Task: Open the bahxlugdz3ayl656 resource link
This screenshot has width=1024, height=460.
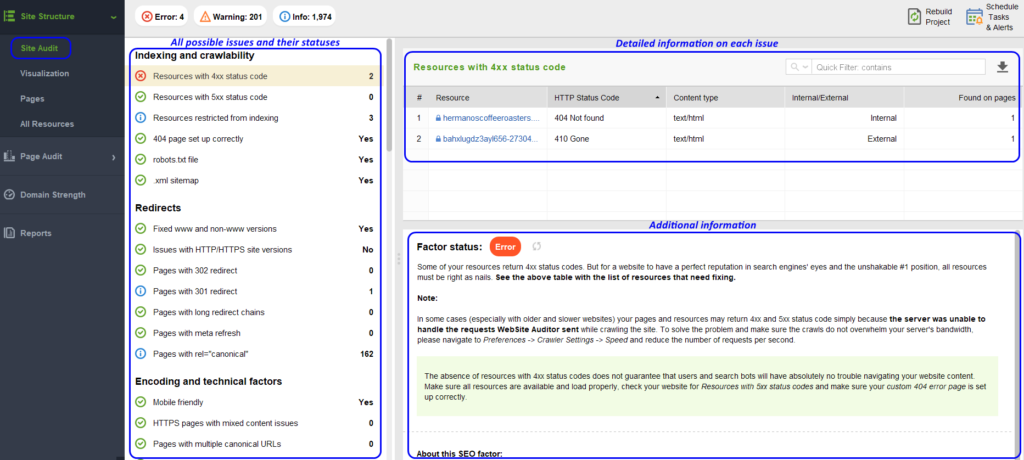Action: point(489,138)
